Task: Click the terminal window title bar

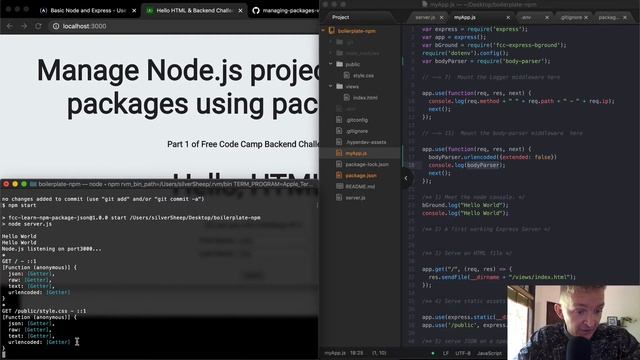Action: click(159, 184)
